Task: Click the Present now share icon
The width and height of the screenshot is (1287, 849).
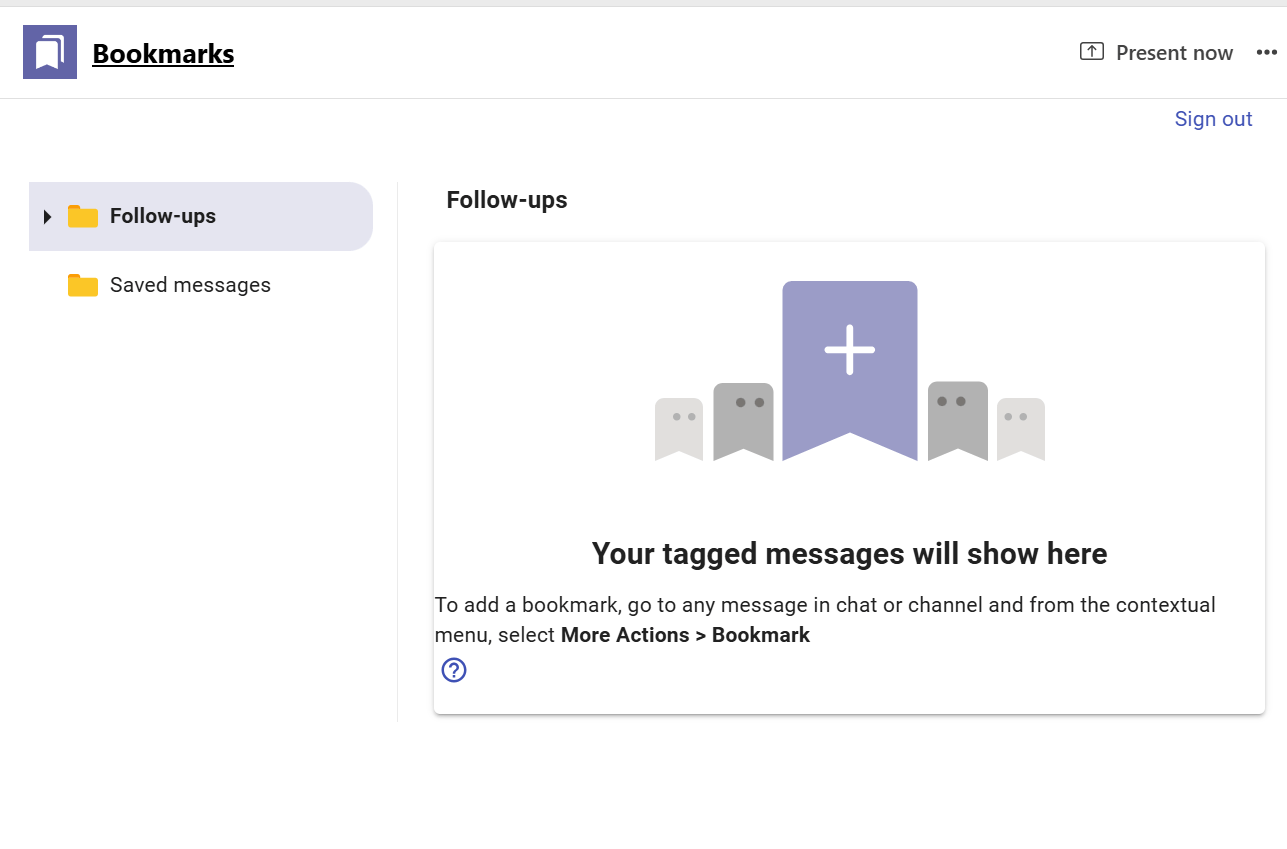Action: [x=1092, y=52]
